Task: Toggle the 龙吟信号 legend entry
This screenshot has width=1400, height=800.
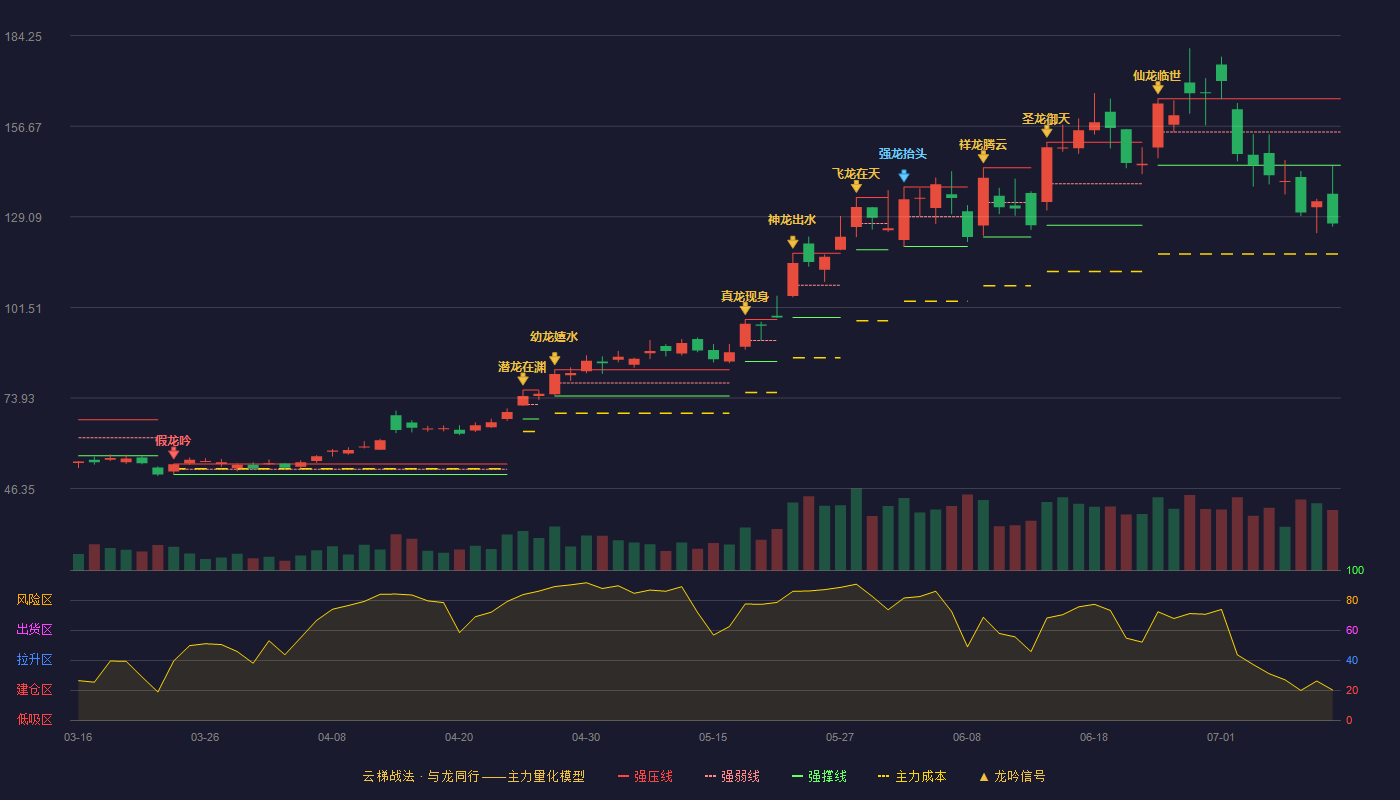Action: pos(1012,776)
